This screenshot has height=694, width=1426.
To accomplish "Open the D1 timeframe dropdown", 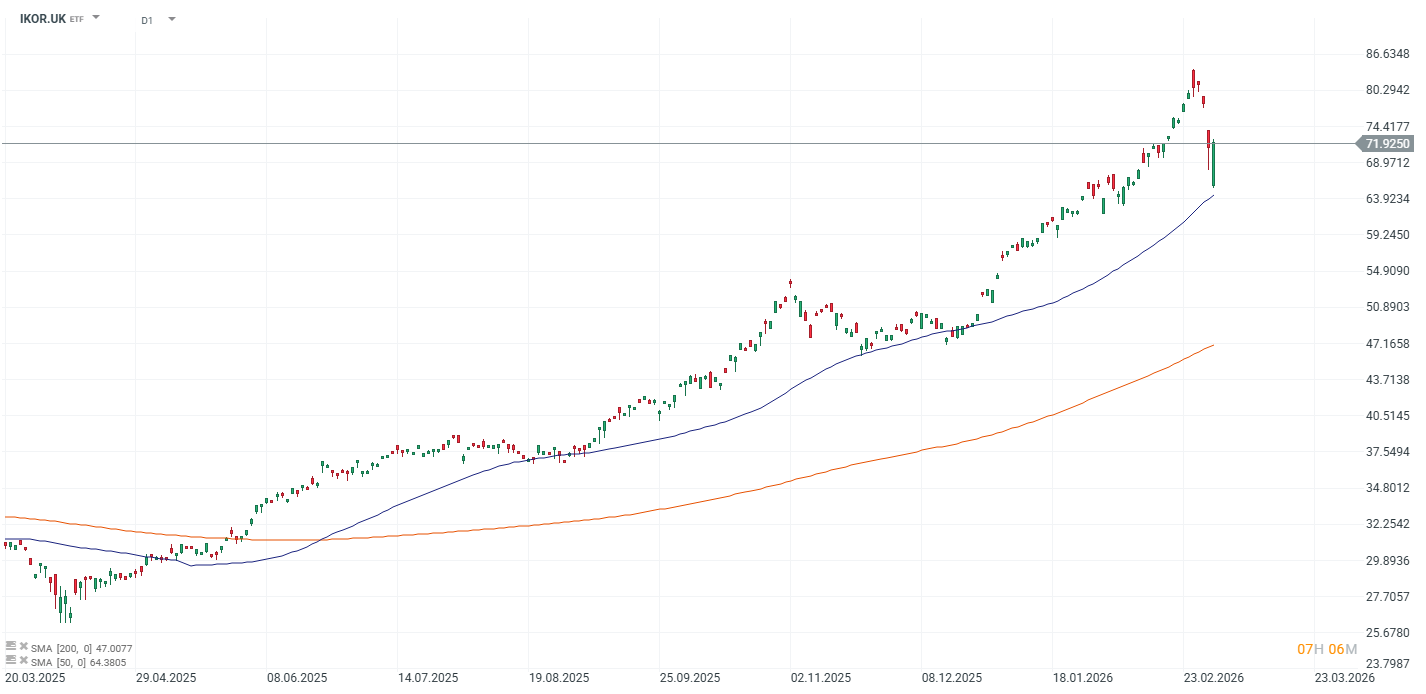I will (x=170, y=18).
